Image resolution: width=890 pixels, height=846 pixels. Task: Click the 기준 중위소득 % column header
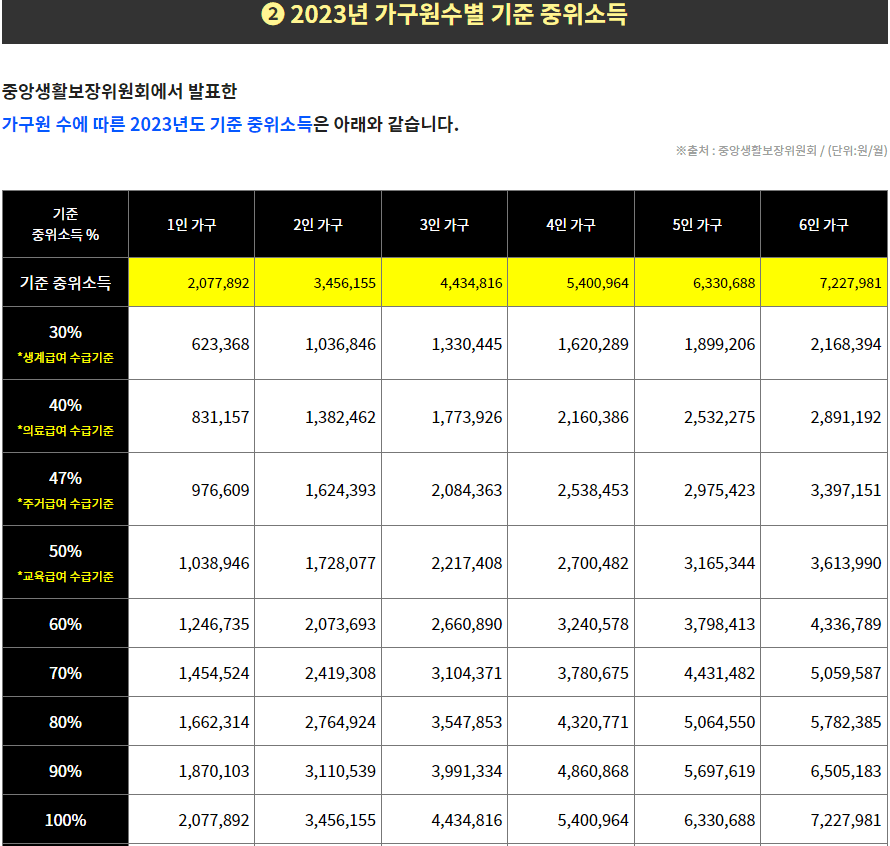tap(65, 224)
